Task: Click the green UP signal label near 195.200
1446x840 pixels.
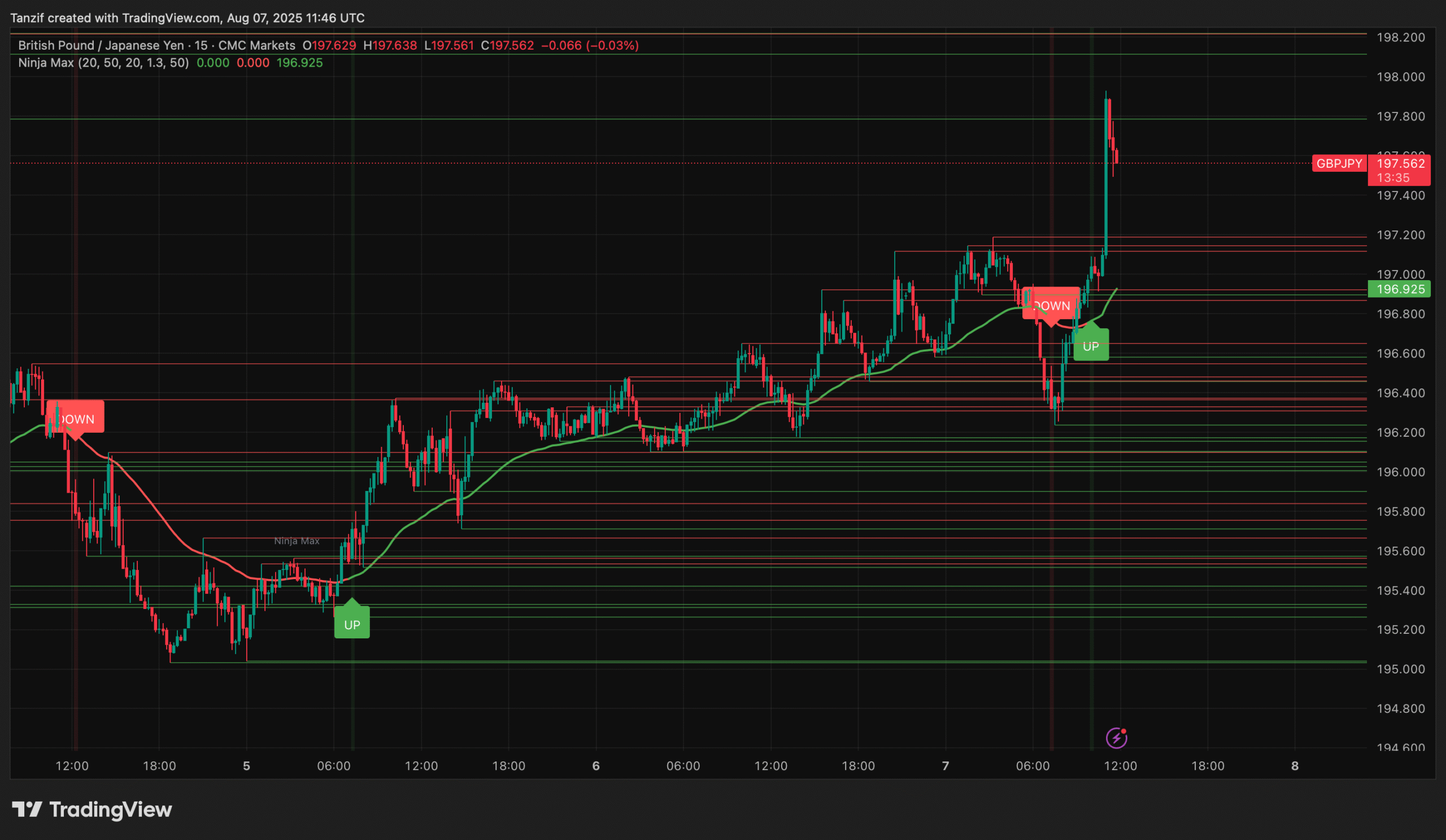Action: click(x=352, y=620)
